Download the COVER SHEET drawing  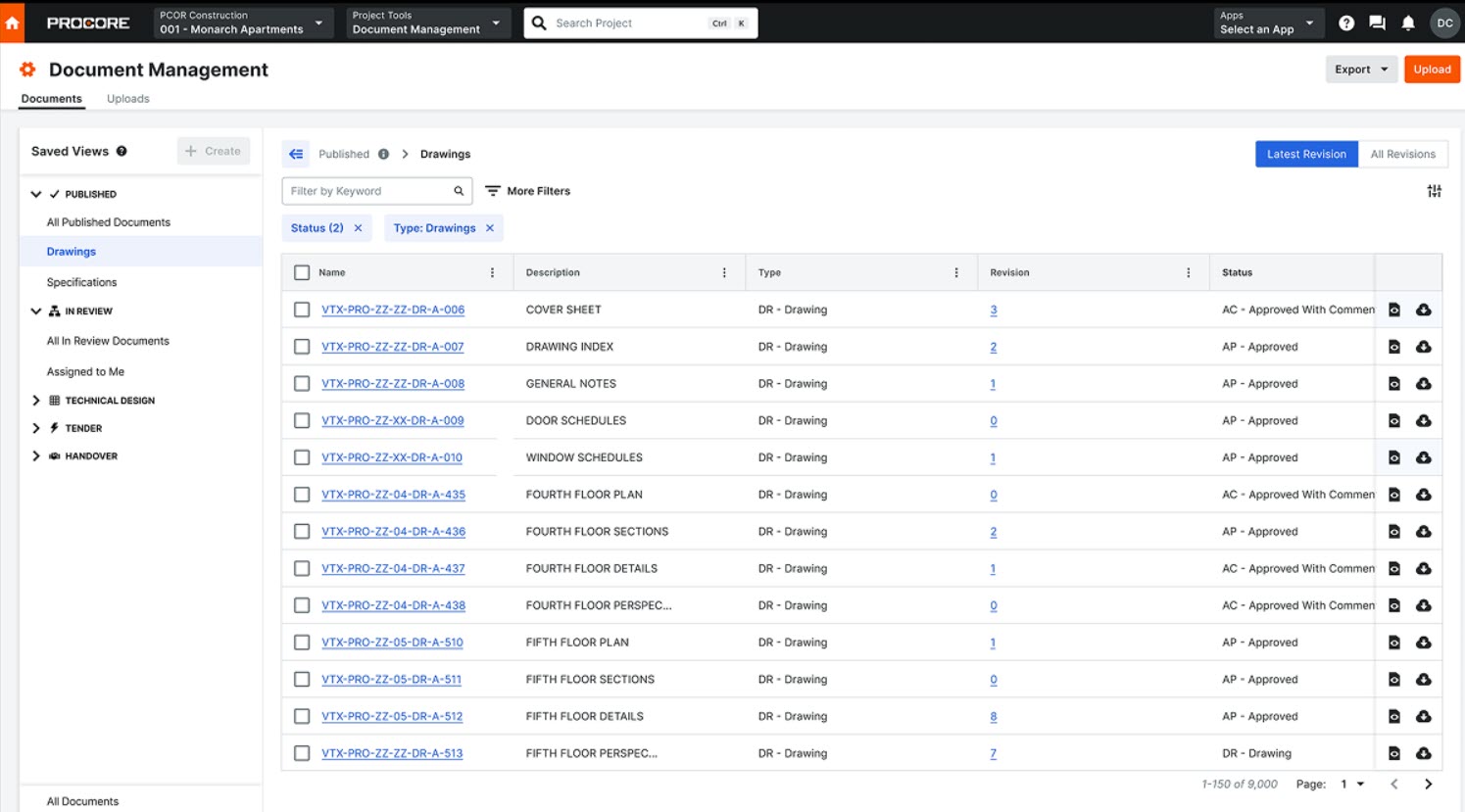click(1424, 310)
